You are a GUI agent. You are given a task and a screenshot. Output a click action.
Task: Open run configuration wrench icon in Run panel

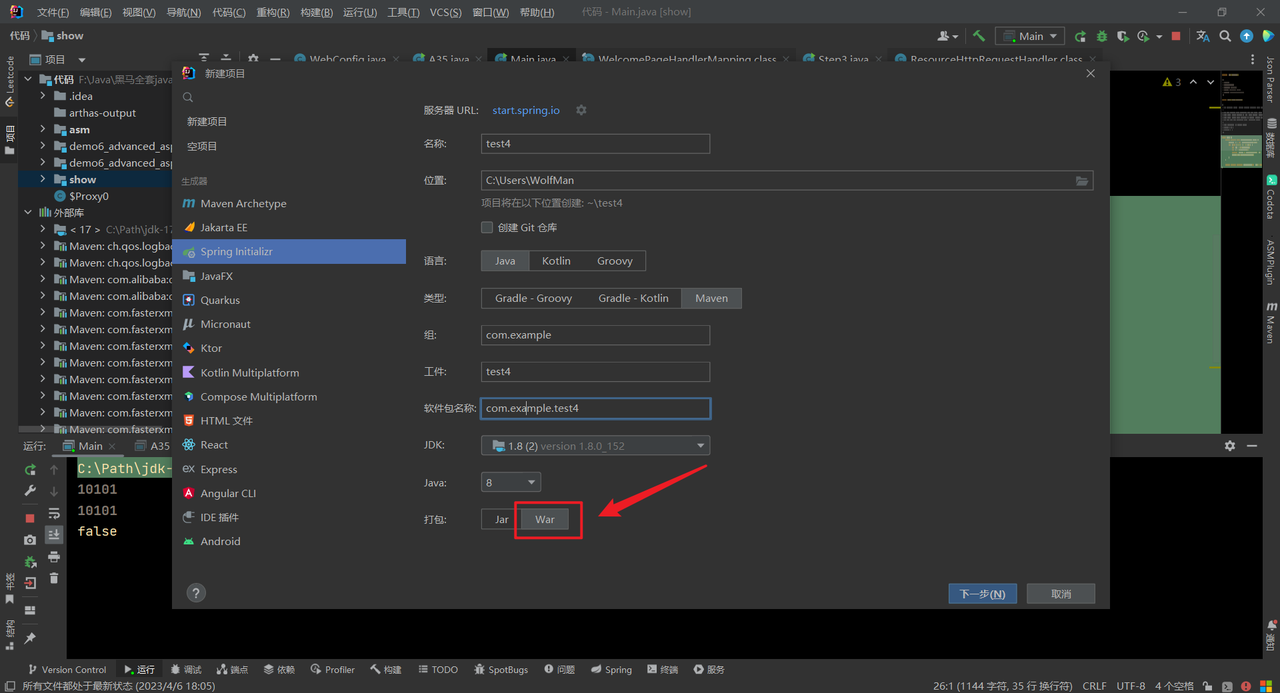tap(30, 491)
